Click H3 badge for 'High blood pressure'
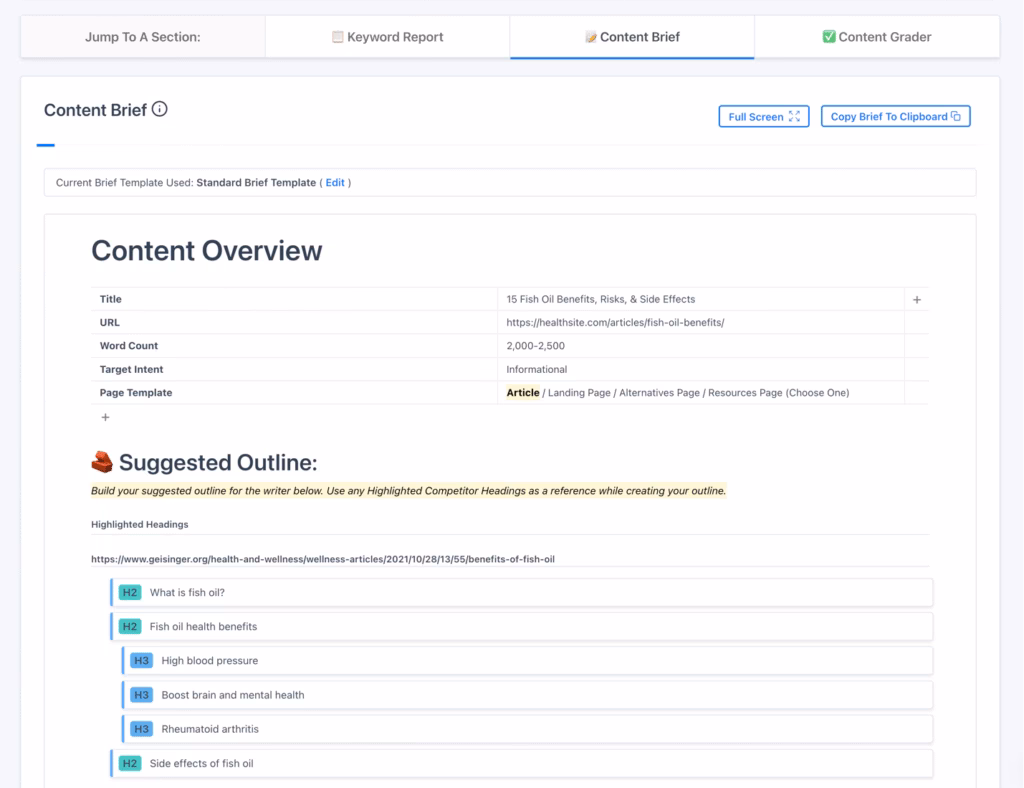The height and width of the screenshot is (788, 1024). pos(141,661)
